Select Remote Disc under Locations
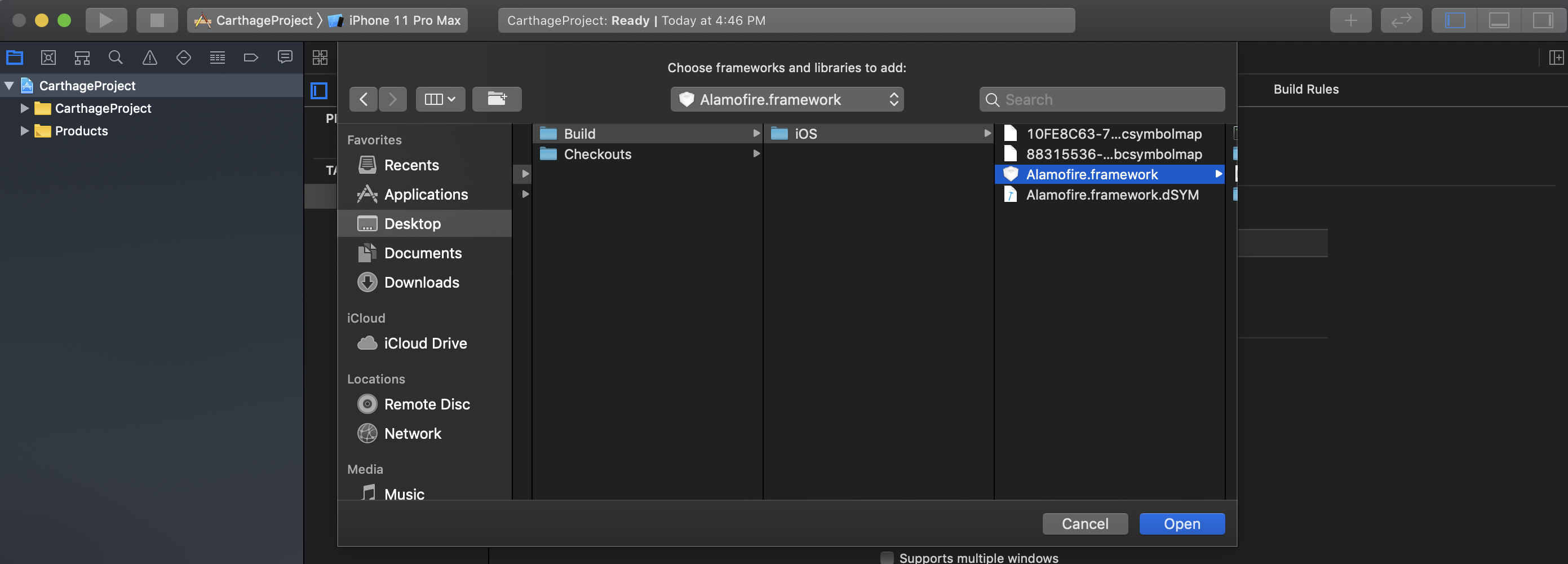Viewport: 1568px width, 564px height. tap(425, 404)
